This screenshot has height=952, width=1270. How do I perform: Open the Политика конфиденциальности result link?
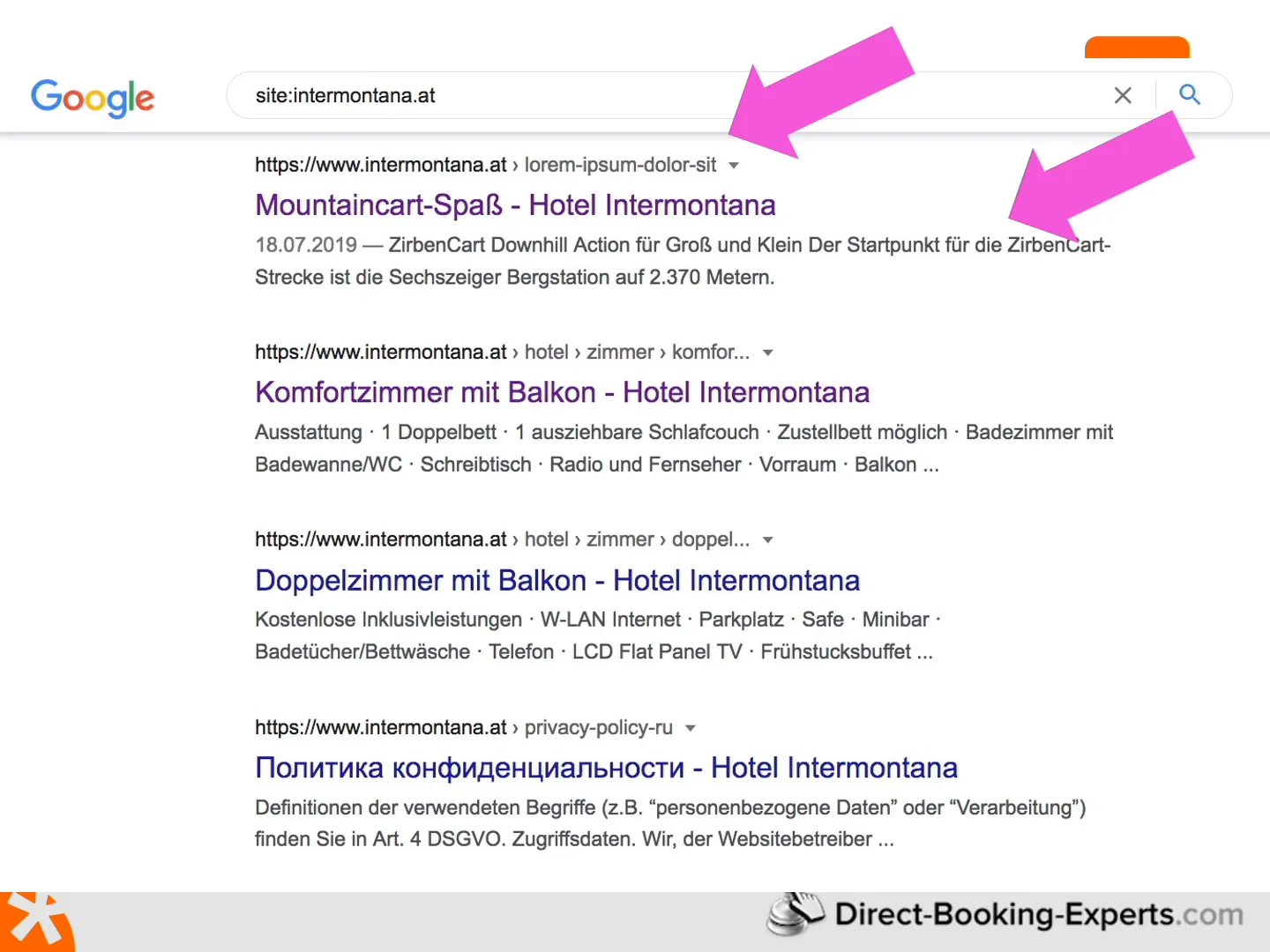(606, 768)
